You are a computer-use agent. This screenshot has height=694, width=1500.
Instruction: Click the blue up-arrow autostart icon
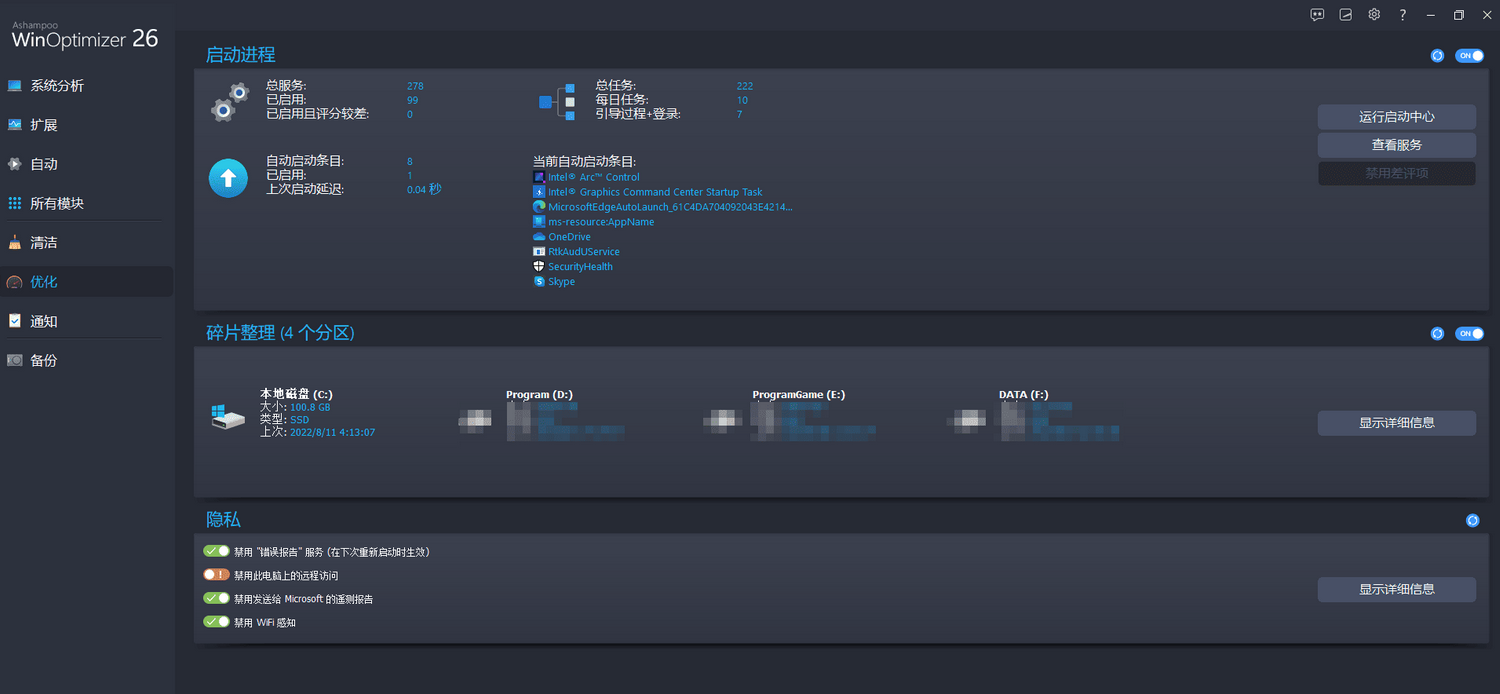(228, 178)
